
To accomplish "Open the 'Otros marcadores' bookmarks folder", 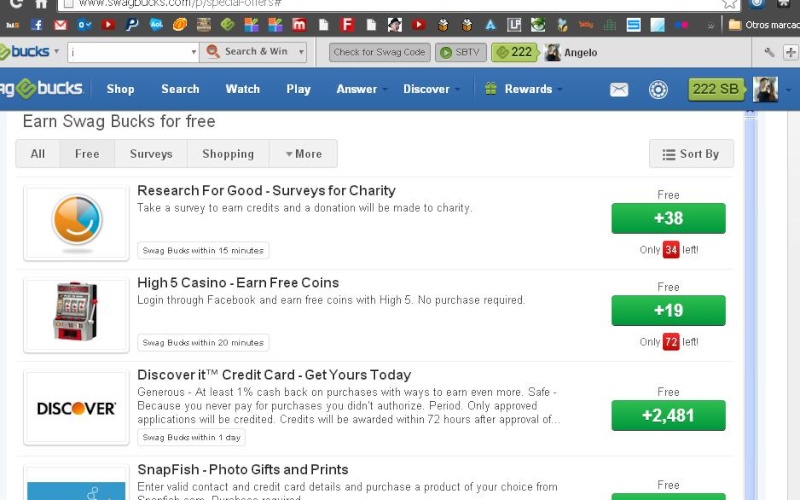I will click(x=763, y=24).
